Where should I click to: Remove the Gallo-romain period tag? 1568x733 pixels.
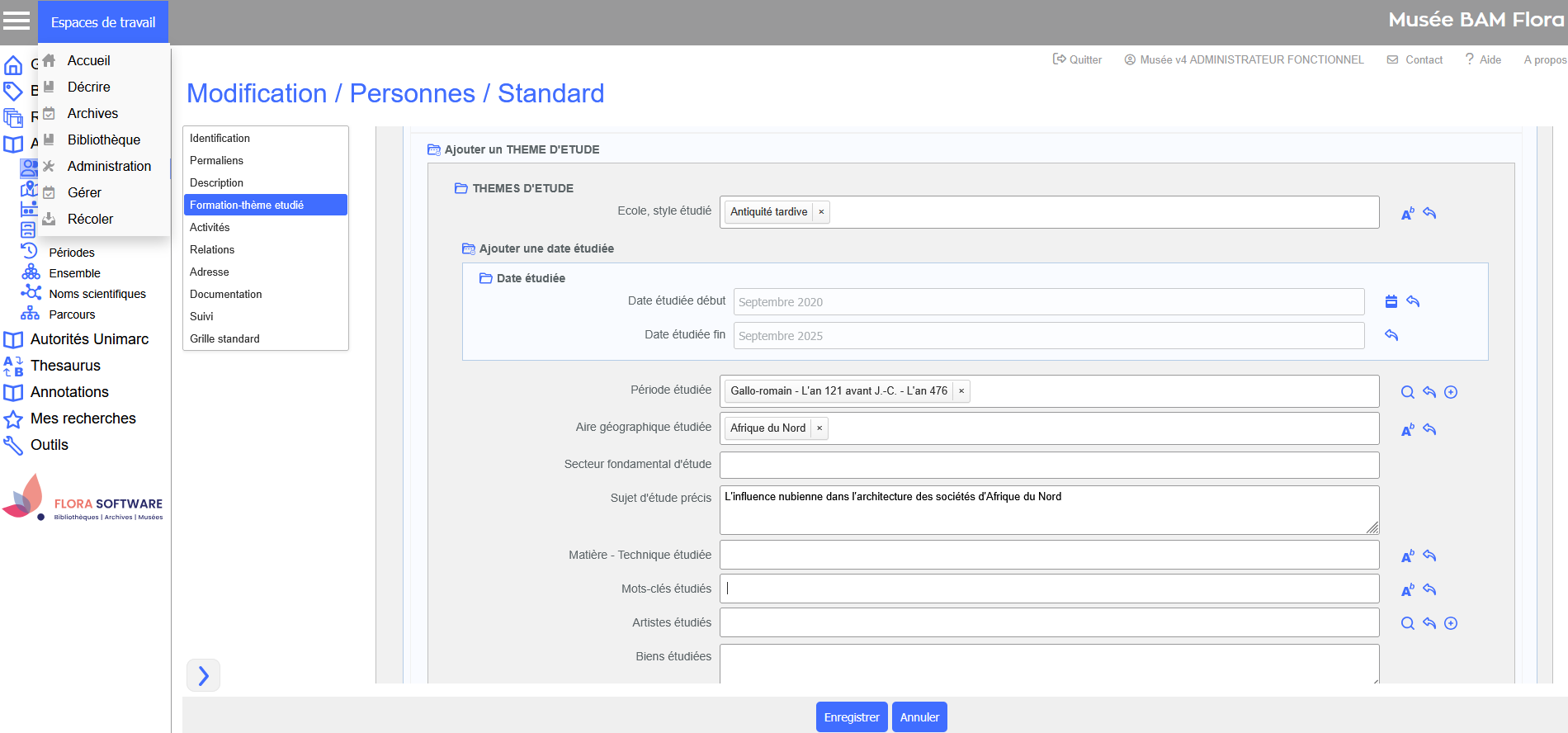[961, 391]
